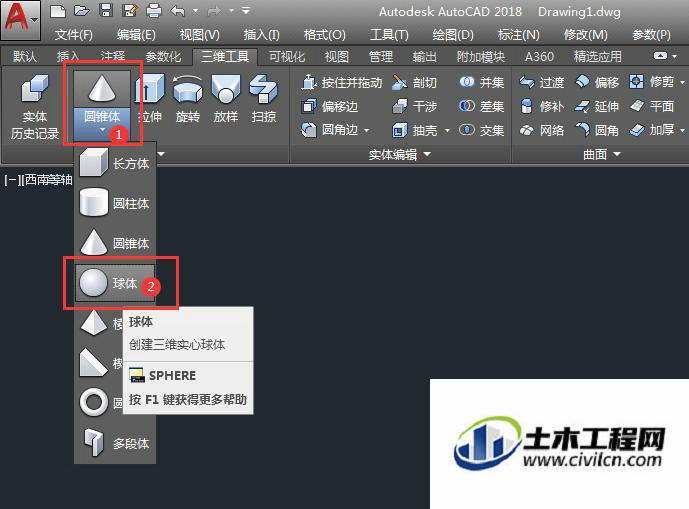Switch to the 输出 ribbon tab
The height and width of the screenshot is (509, 689).
click(424, 57)
